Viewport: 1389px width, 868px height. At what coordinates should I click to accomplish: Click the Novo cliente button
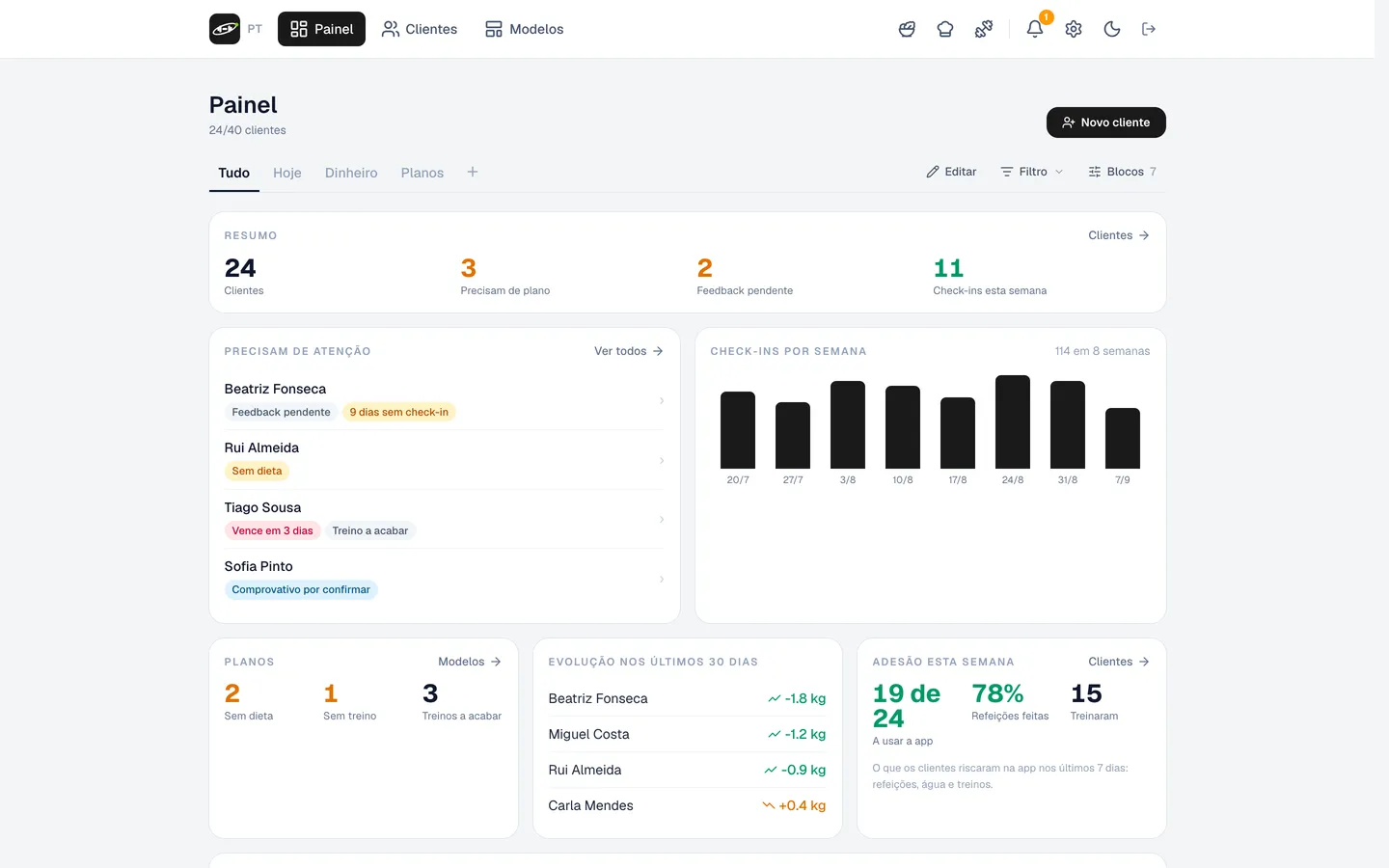tap(1106, 122)
